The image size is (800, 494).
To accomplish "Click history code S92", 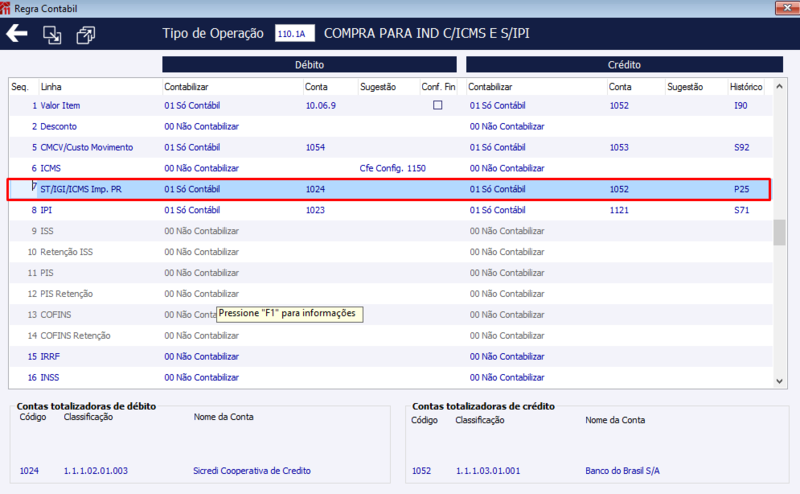I will 741,147.
